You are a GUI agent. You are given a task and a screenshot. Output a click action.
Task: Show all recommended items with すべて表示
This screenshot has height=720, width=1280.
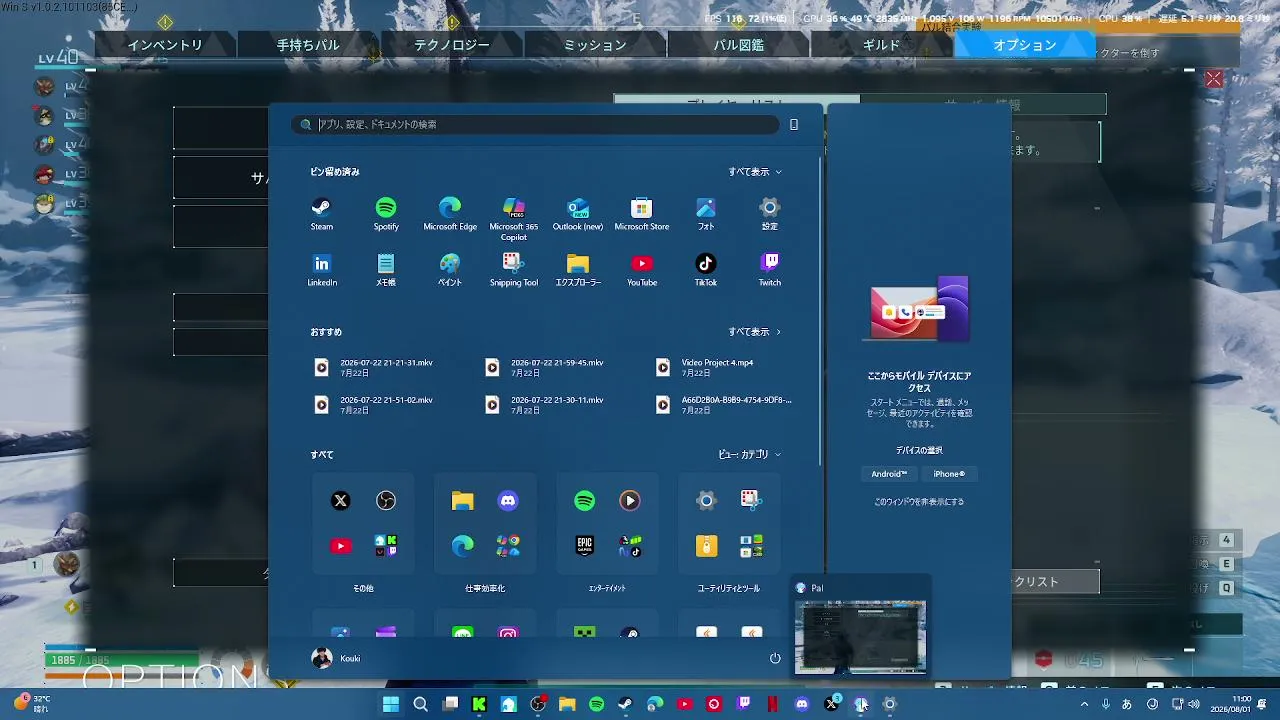pyautogui.click(x=755, y=332)
